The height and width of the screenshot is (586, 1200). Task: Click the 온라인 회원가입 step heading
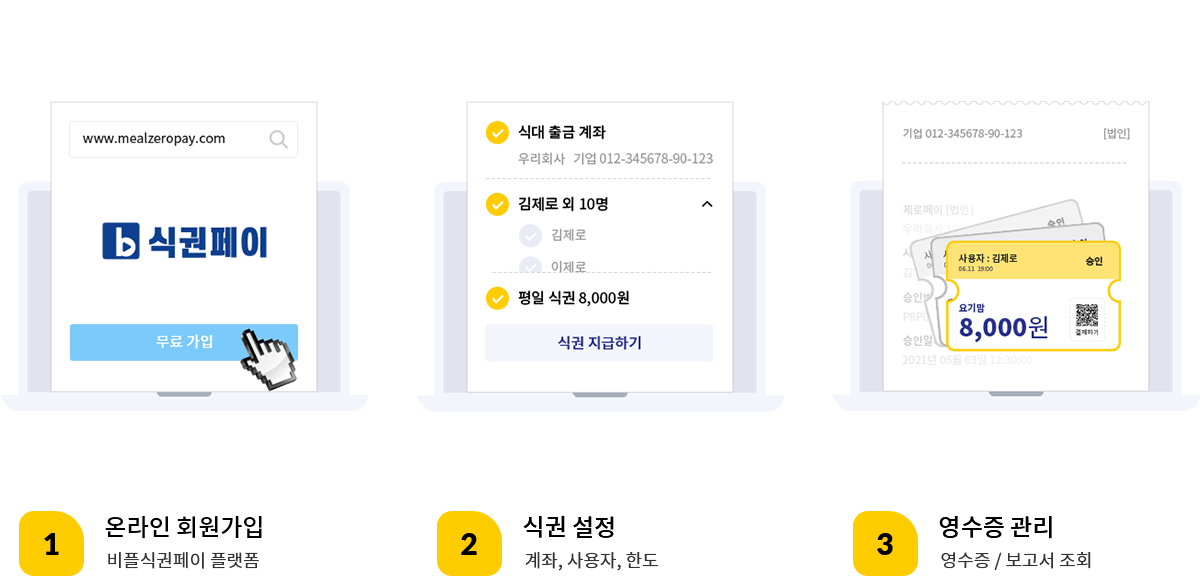click(184, 526)
